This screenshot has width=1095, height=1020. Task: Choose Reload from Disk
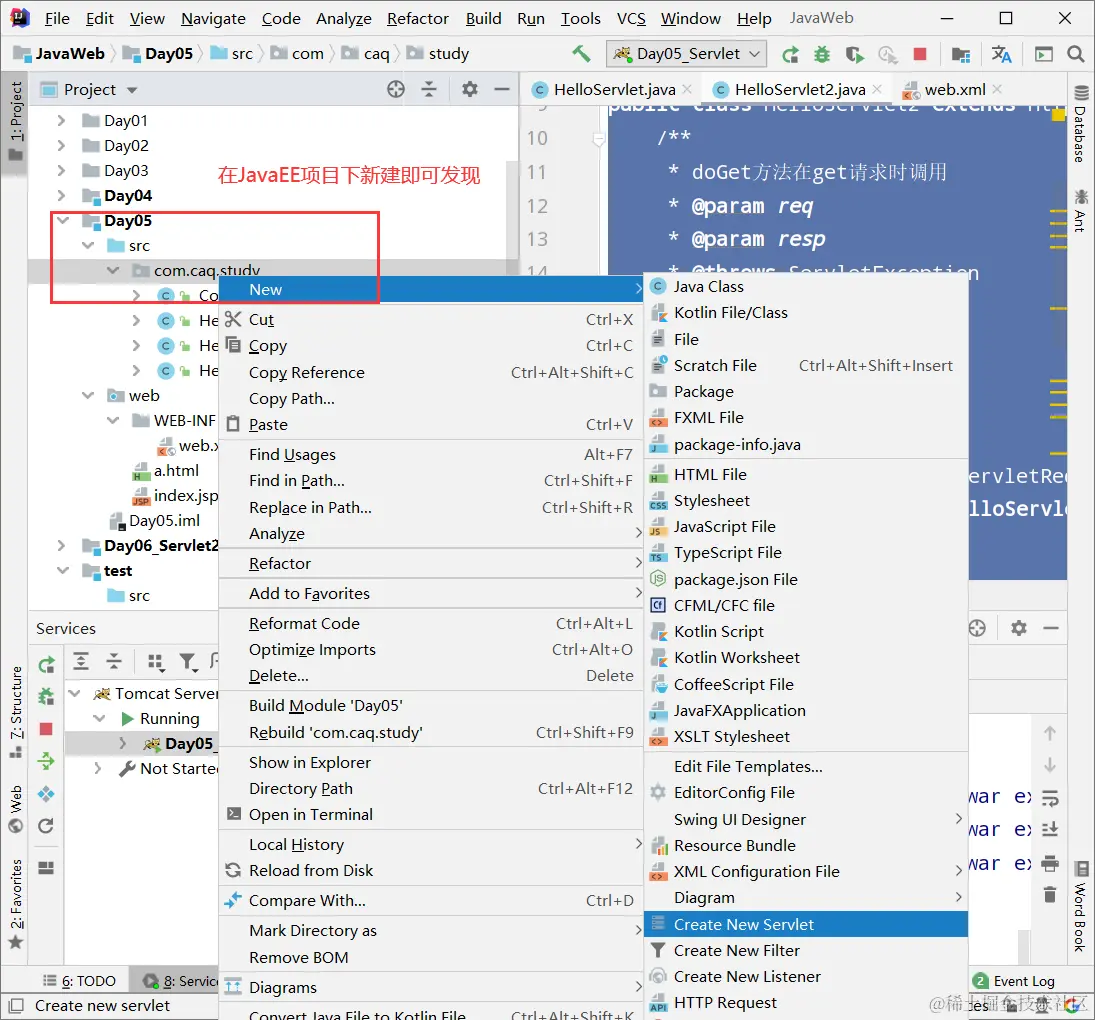tap(431, 870)
